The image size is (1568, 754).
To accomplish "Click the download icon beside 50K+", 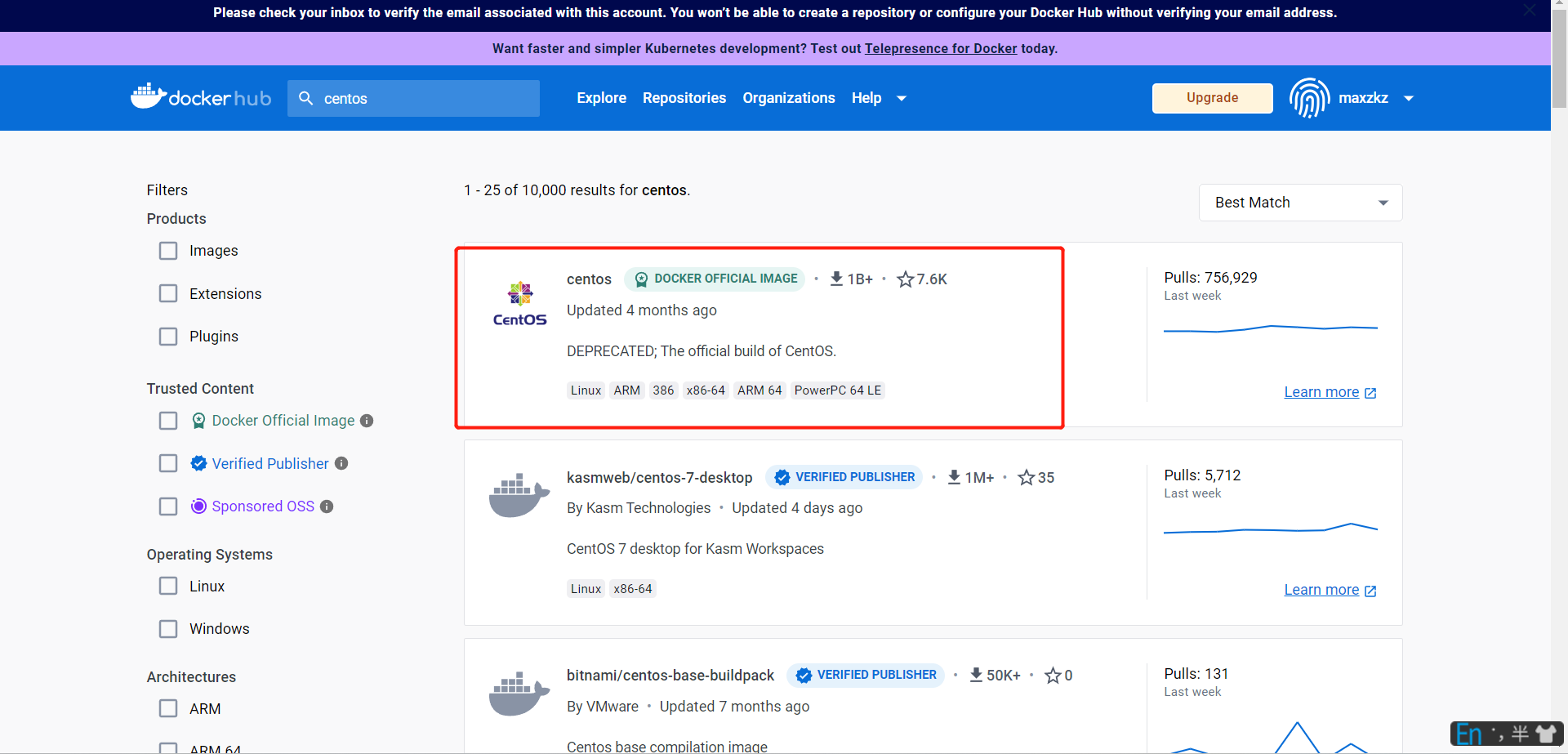I will tap(976, 675).
